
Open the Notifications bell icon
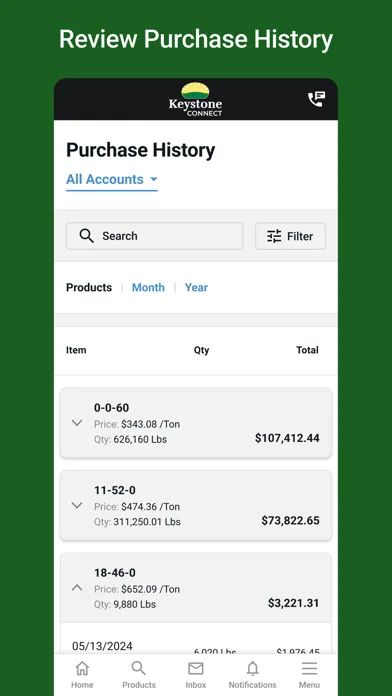[253, 668]
